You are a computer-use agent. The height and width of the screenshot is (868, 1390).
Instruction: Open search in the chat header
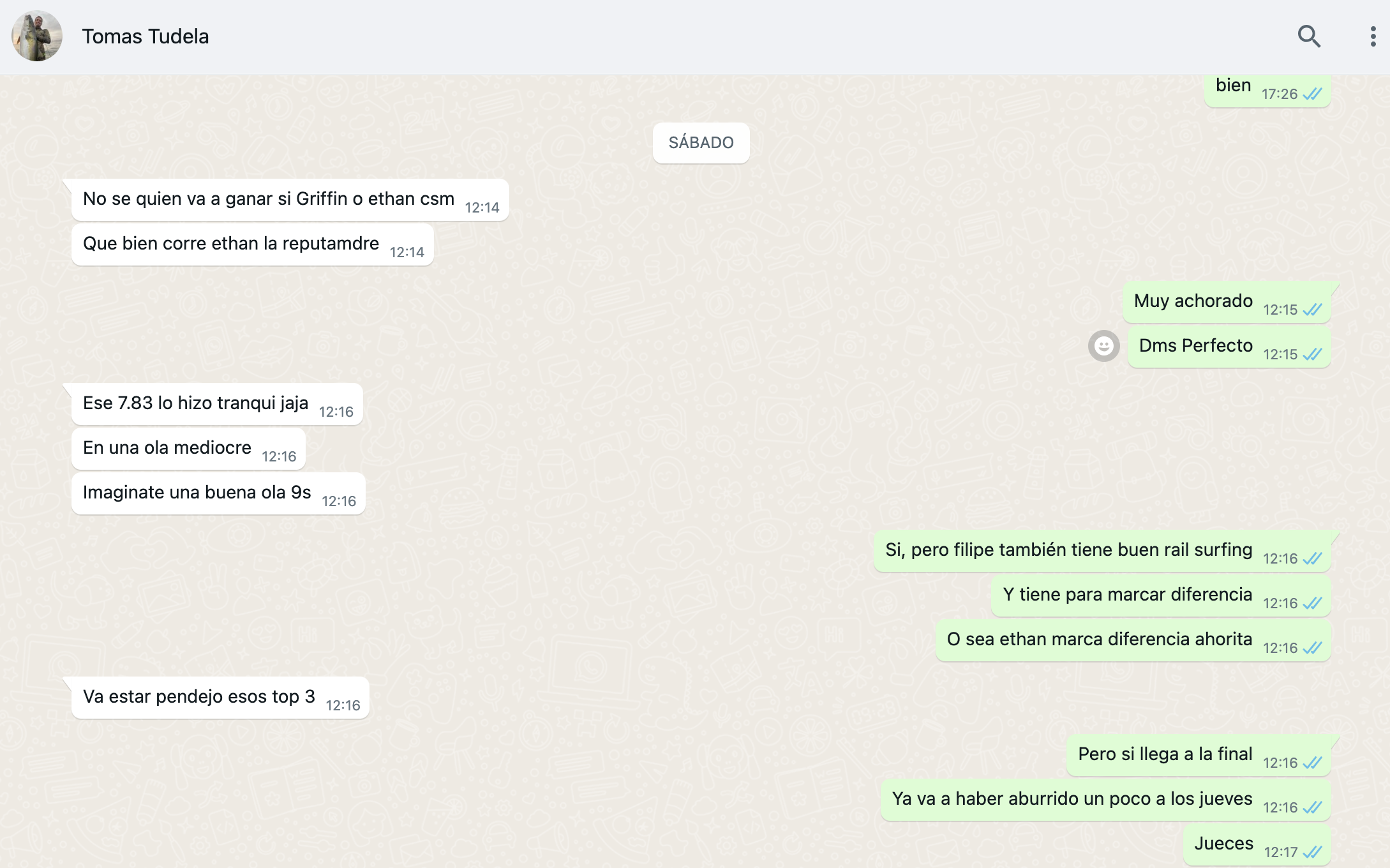(1309, 36)
